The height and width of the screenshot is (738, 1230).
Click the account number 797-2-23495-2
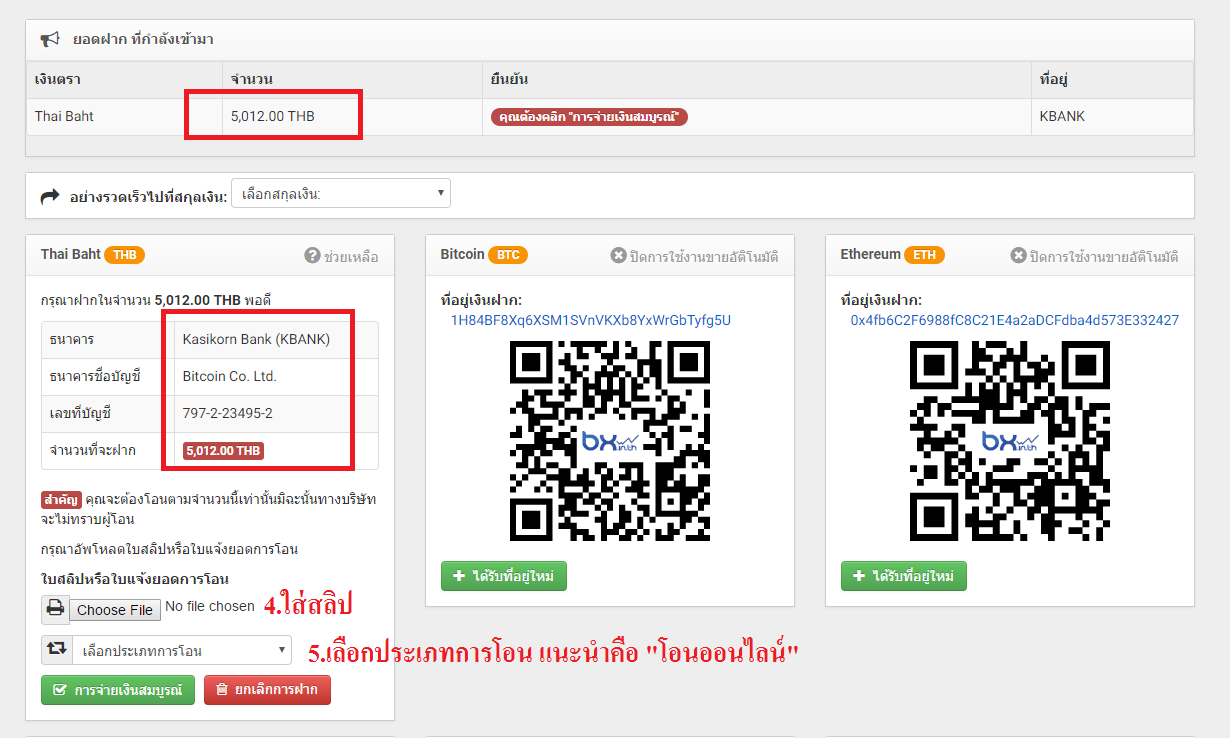click(x=228, y=414)
